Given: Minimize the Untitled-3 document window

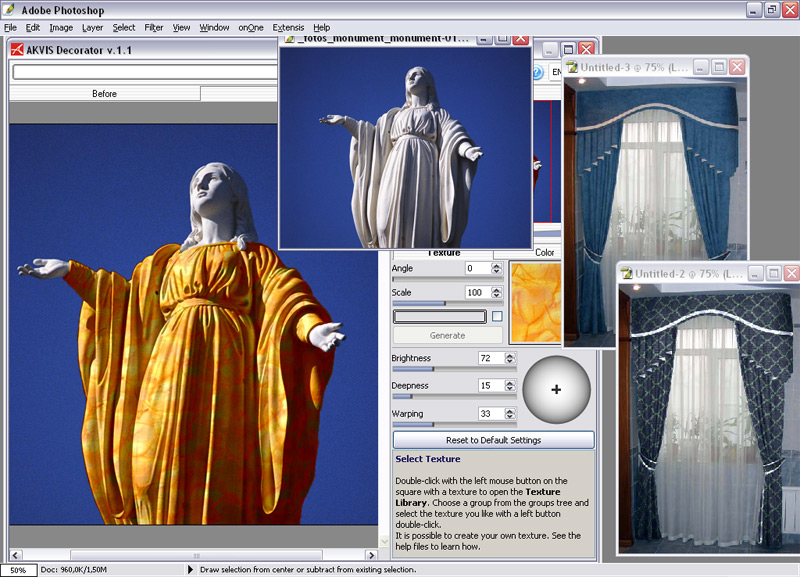Looking at the screenshot, I should [701, 67].
